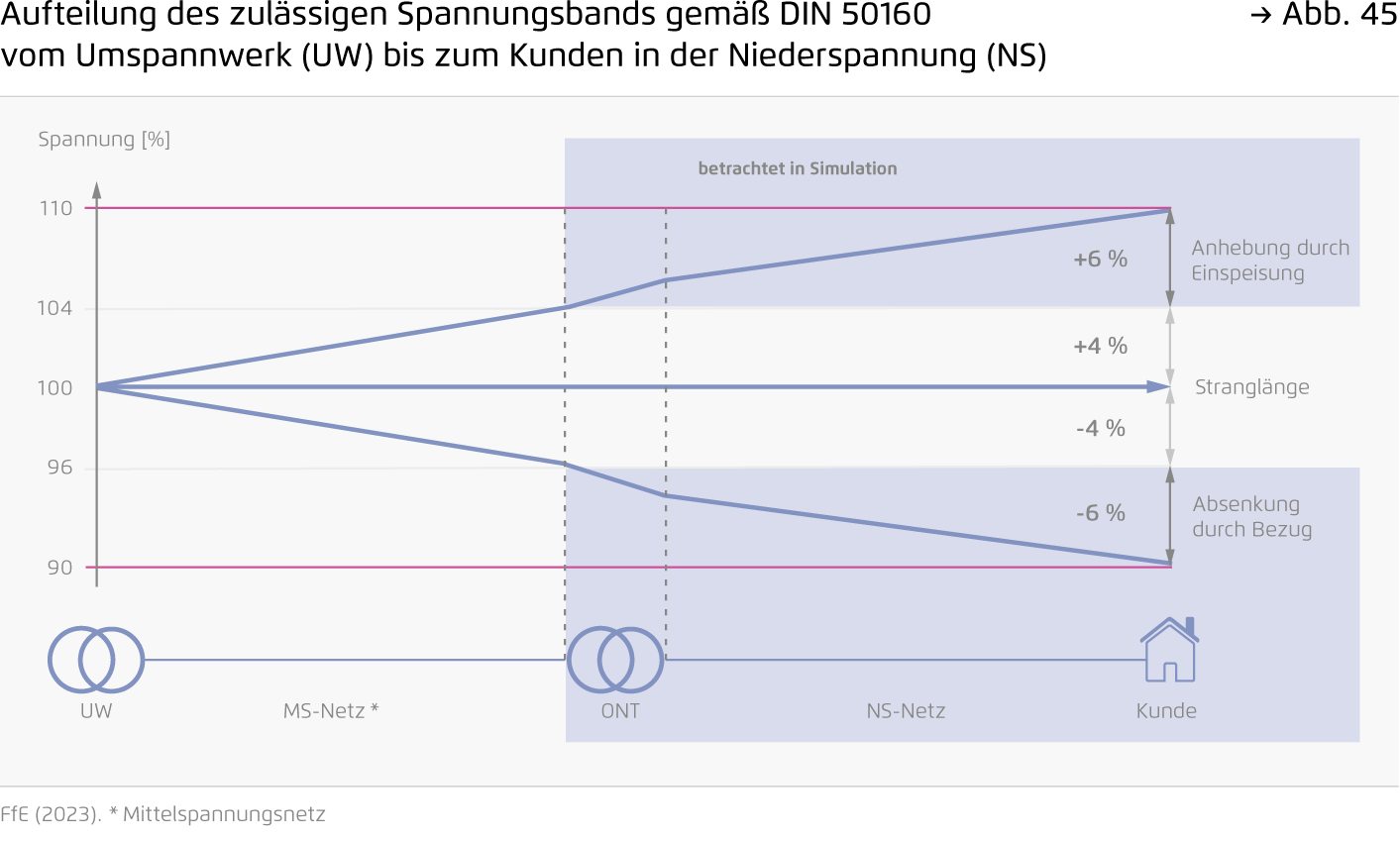The height and width of the screenshot is (841, 1400).
Task: Click the Stranglänge arrow head
Action: (1159, 387)
